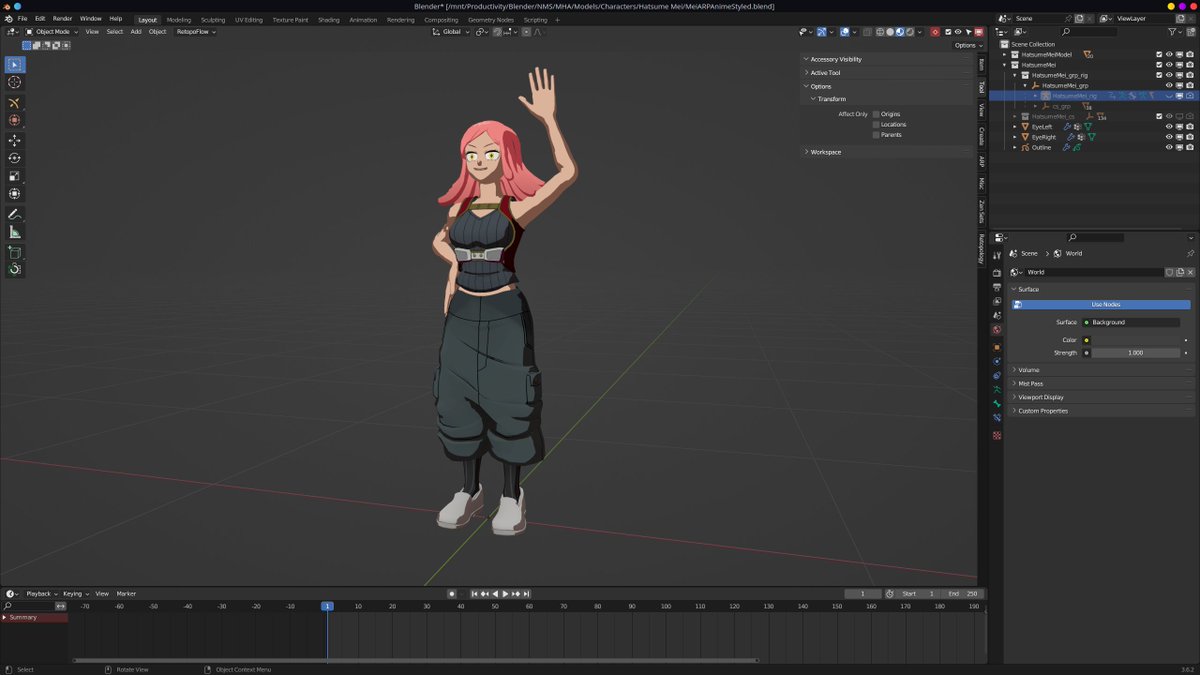Open the Object properties tab icon

pyautogui.click(x=997, y=347)
